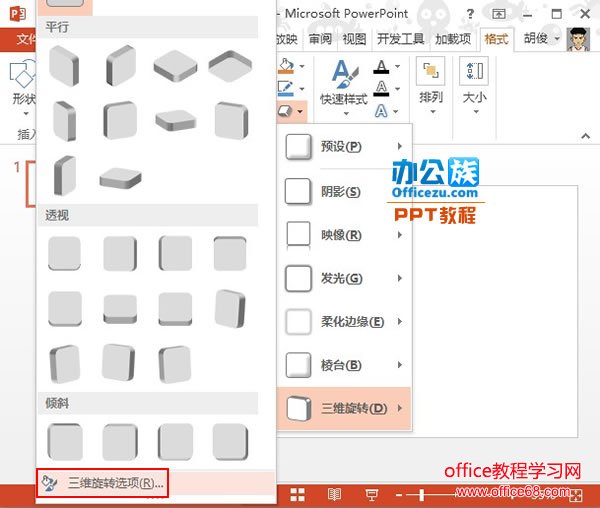
Task: Choose the first 倾斜 oblique preset
Action: pyautogui.click(x=64, y=441)
